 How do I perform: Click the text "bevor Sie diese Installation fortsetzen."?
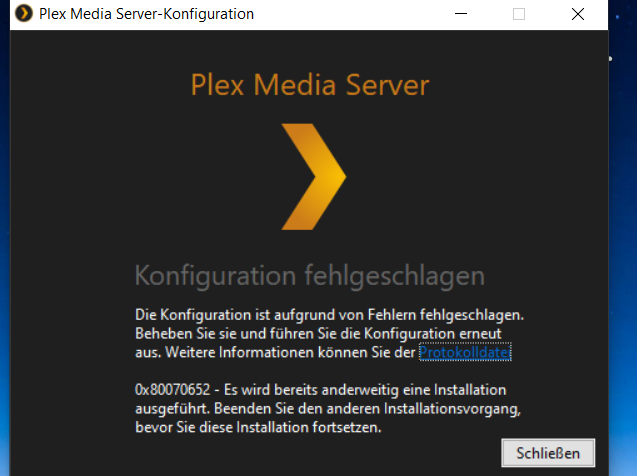click(x=258, y=427)
